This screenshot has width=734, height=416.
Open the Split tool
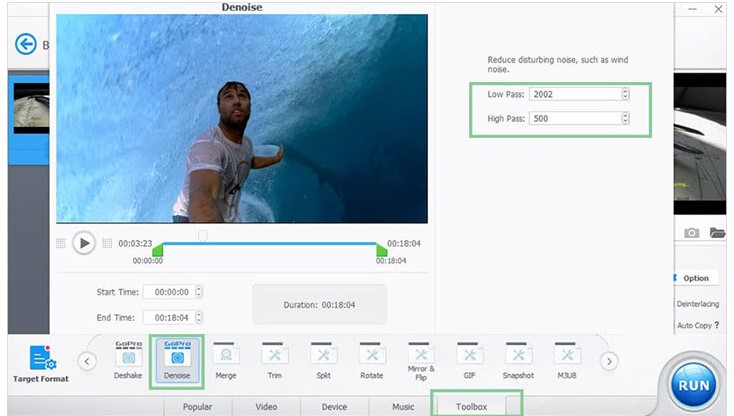pyautogui.click(x=323, y=360)
